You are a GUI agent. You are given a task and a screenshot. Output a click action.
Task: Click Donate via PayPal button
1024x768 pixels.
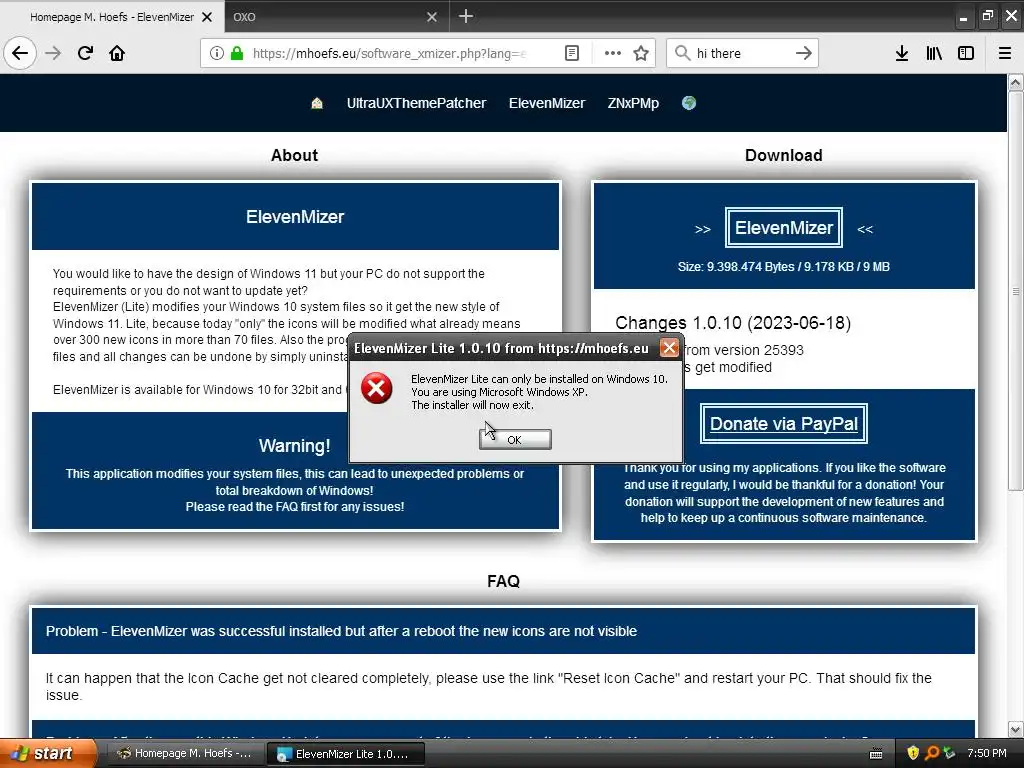pos(784,424)
